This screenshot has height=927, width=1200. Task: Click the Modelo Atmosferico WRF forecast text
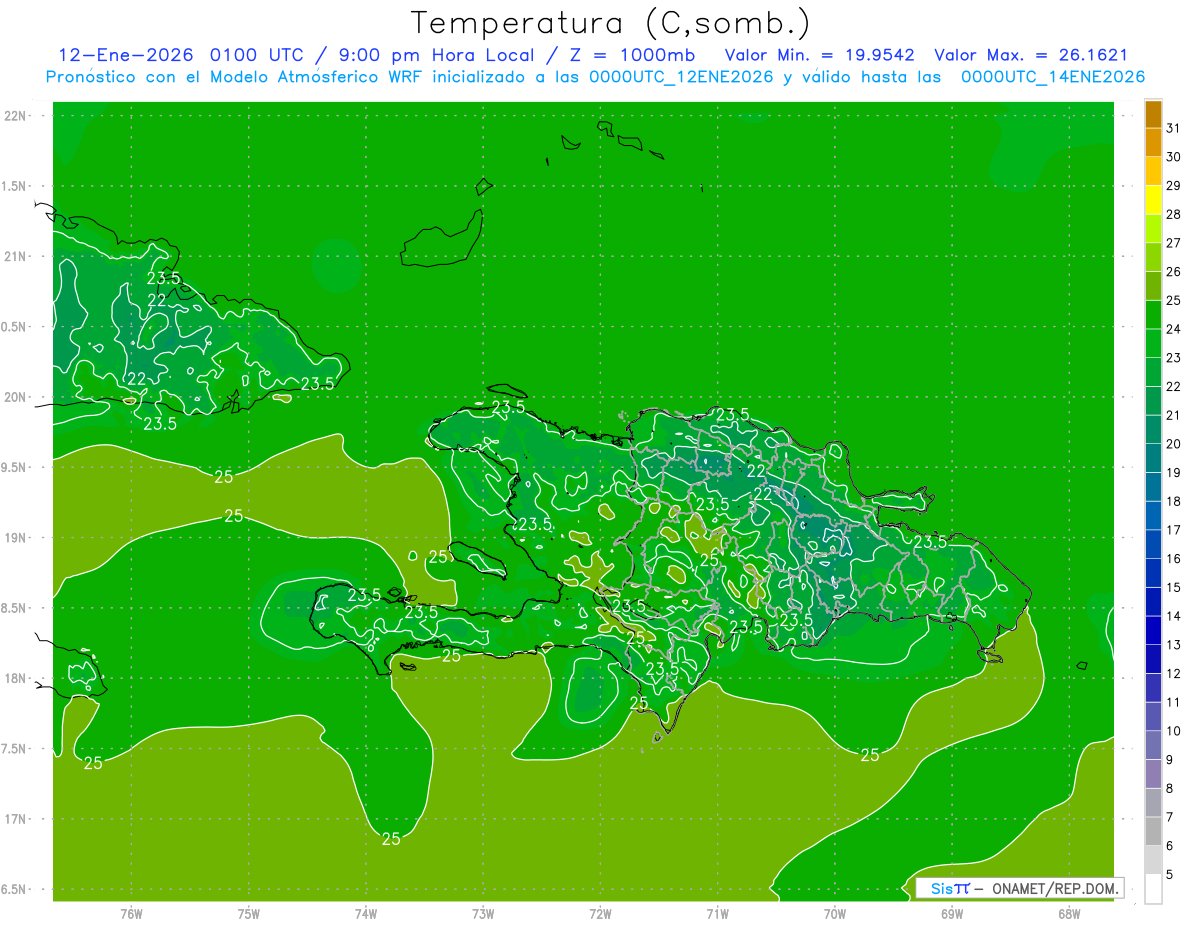pos(311,77)
